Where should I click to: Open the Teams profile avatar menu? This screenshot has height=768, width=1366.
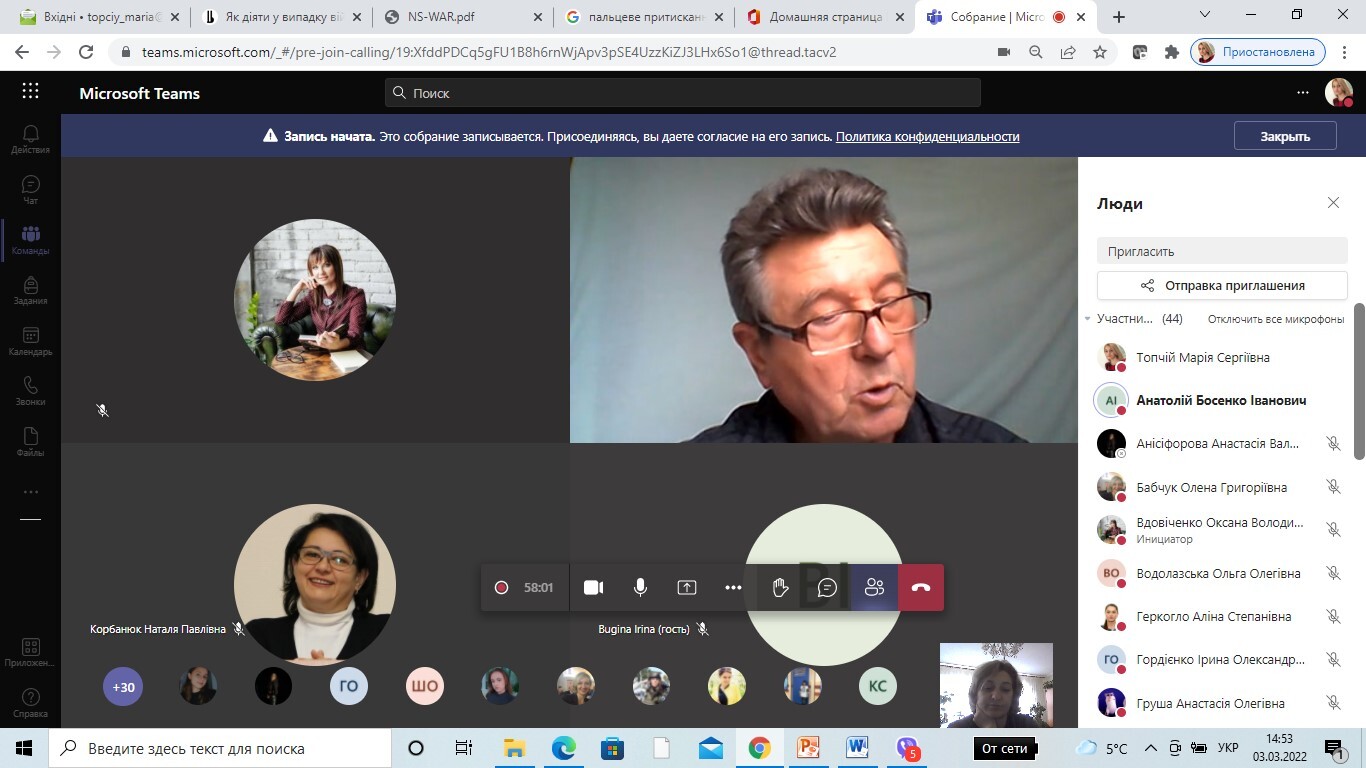(x=1338, y=92)
